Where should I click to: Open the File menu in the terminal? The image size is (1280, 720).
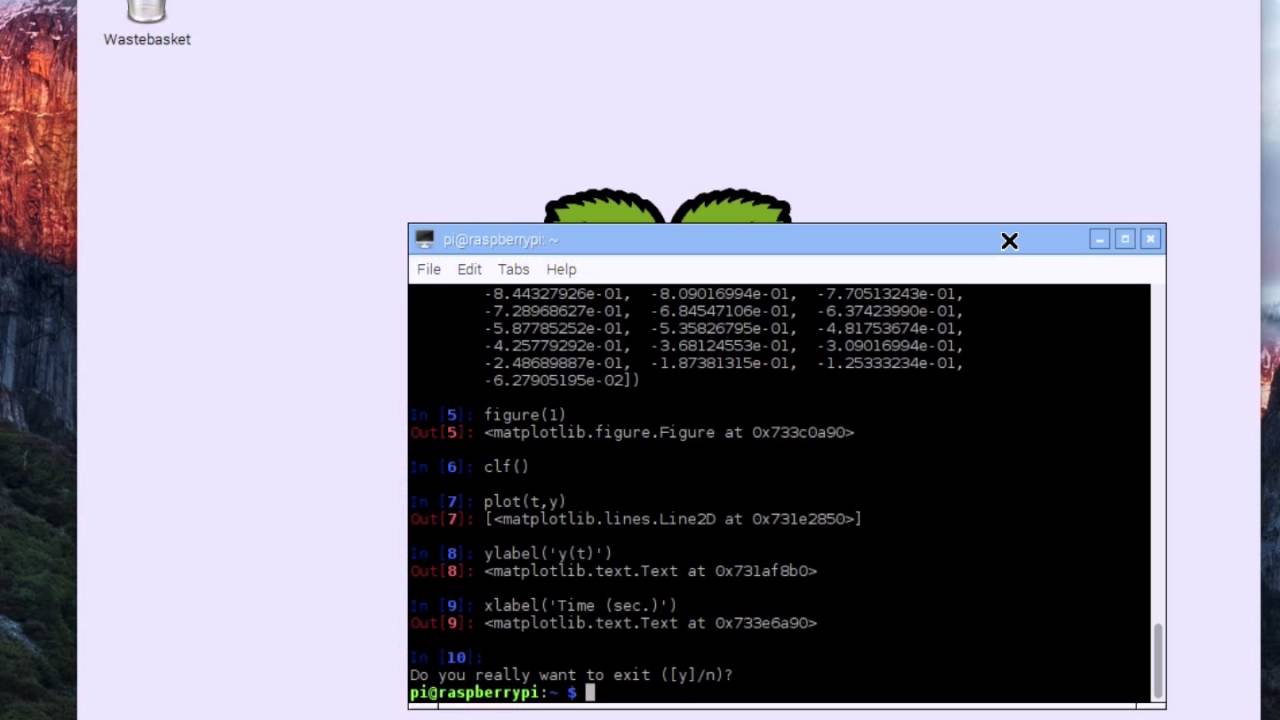point(429,269)
